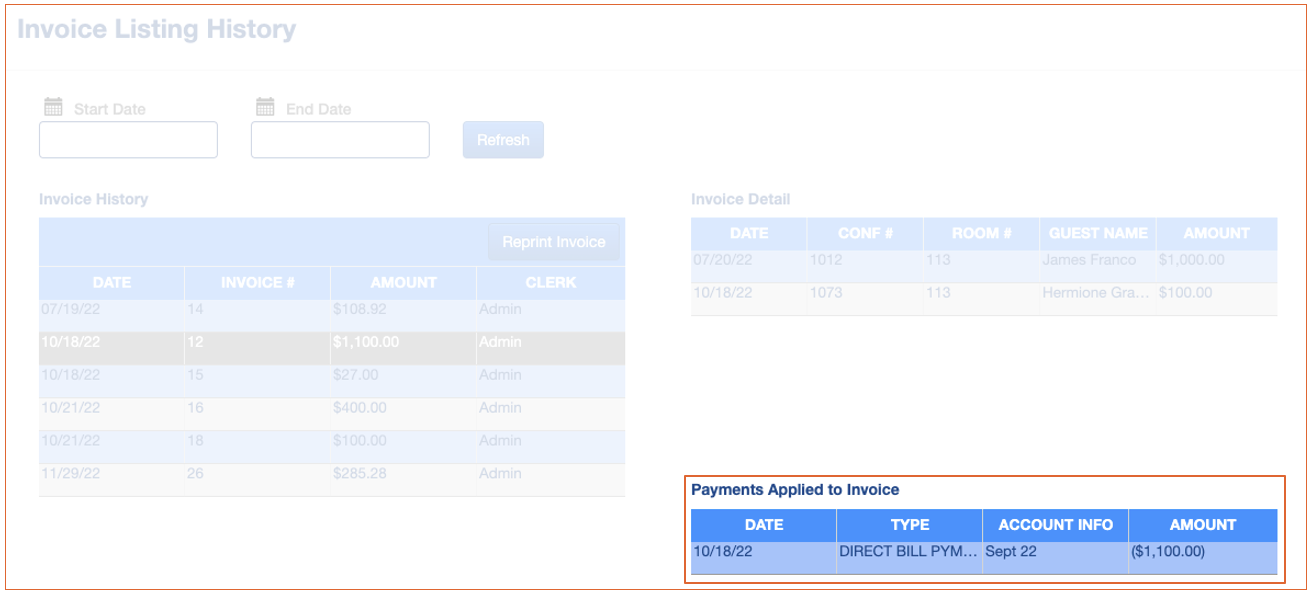Choose the $400.00 invoice row

[332, 408]
